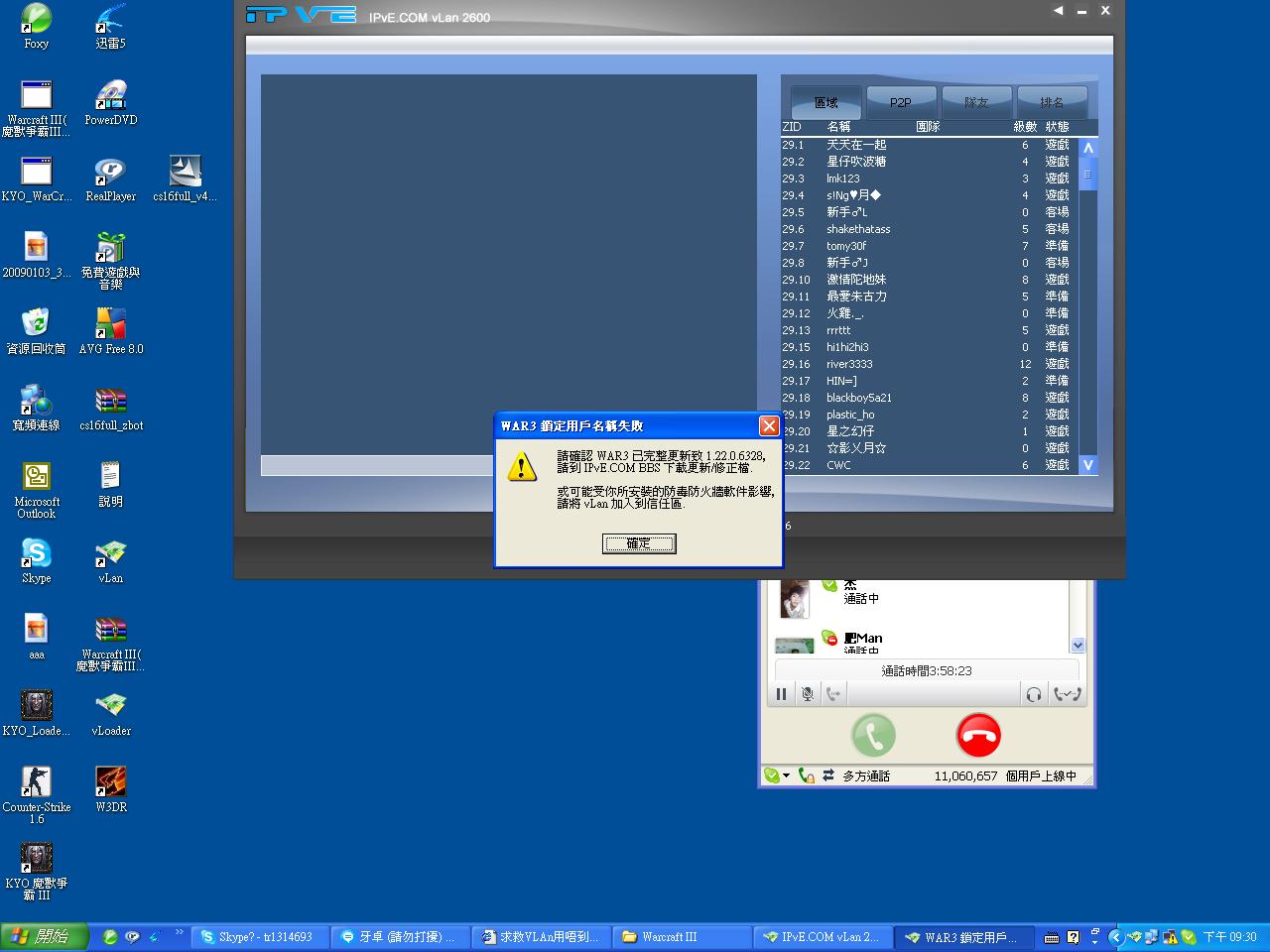Switch to the P2P tab
This screenshot has height=952, width=1270.
901,102
